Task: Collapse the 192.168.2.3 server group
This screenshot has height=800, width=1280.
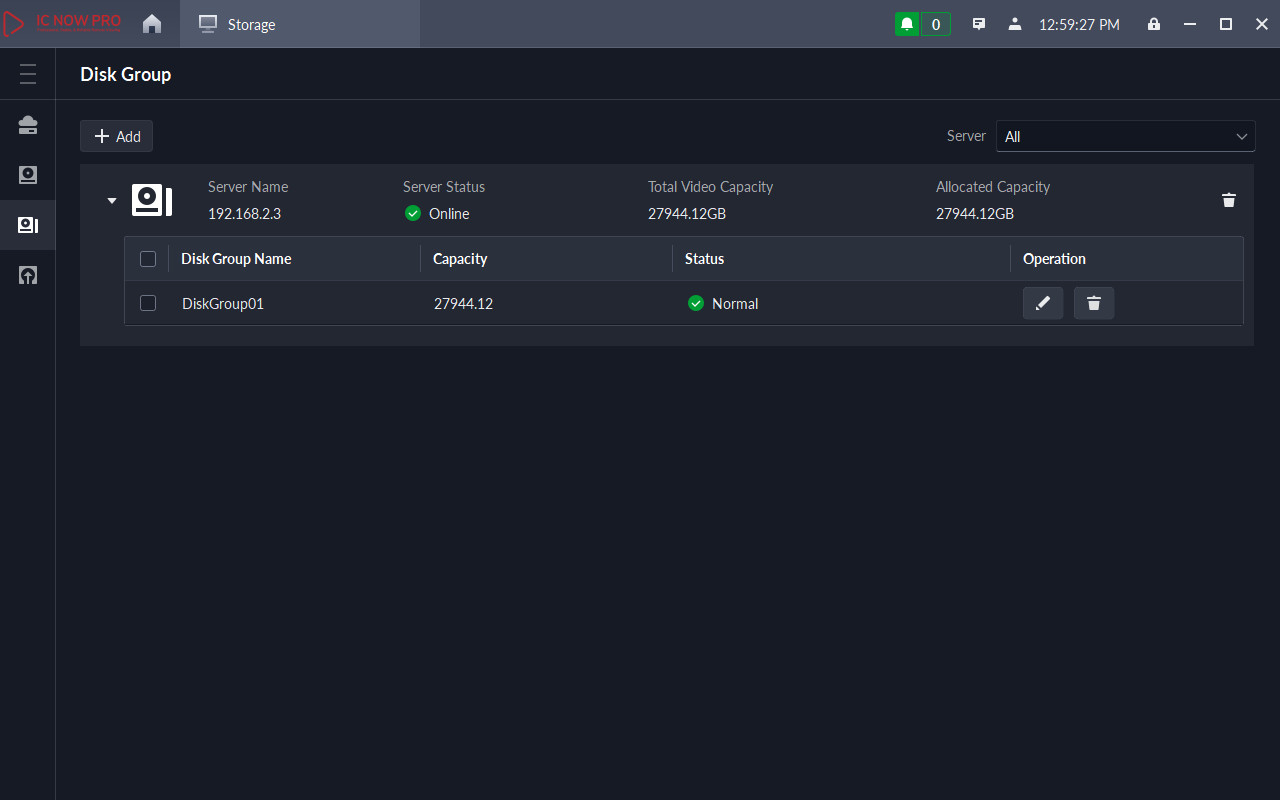Action: [112, 201]
